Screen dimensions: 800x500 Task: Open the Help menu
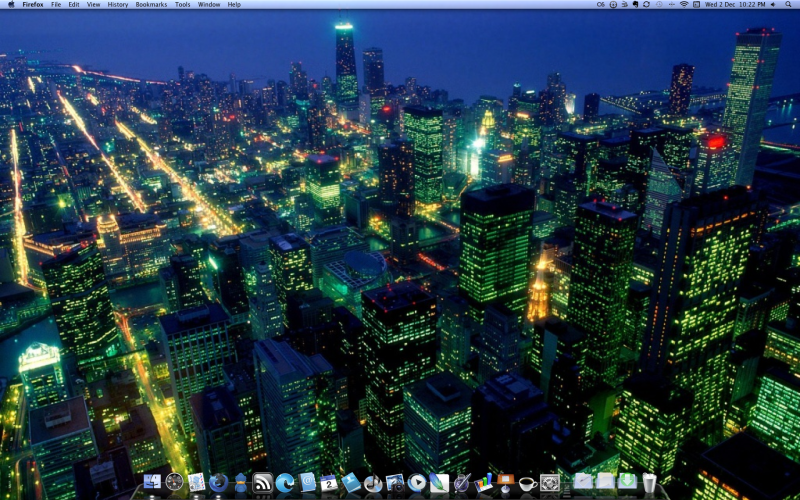coord(234,4)
